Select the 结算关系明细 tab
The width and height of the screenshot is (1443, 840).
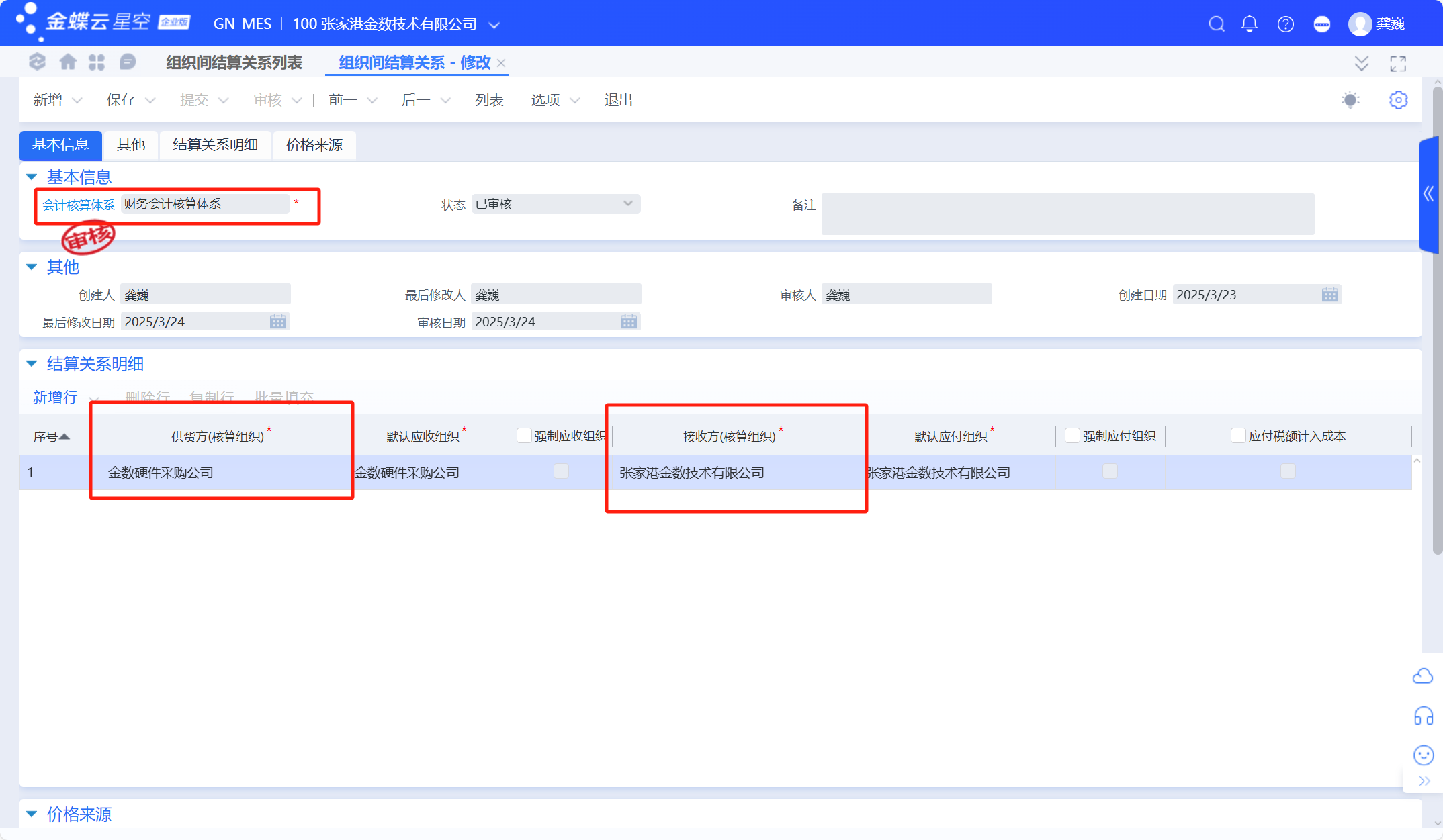pos(215,145)
